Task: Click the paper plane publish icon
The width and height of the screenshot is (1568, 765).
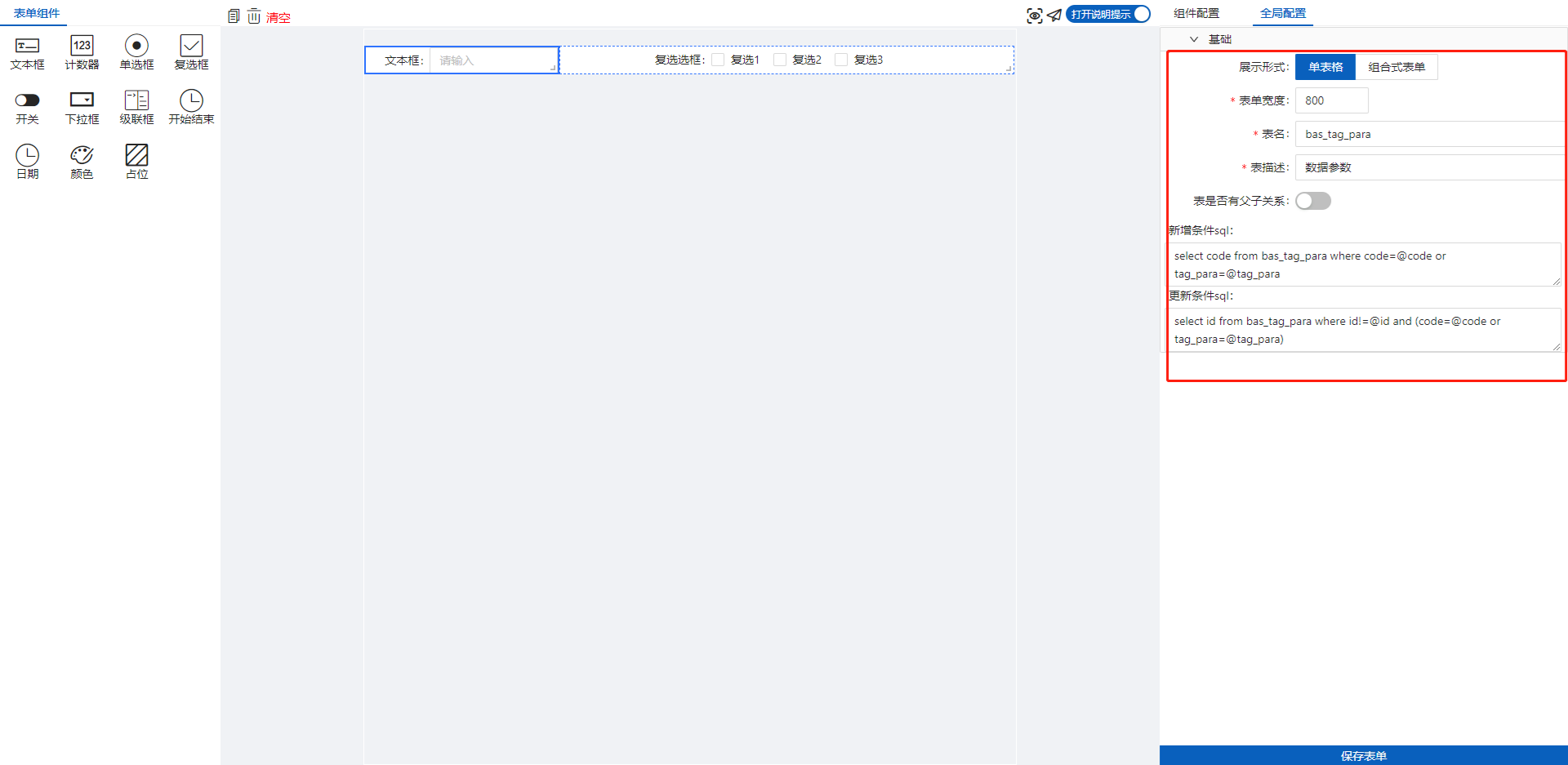Action: click(1054, 16)
